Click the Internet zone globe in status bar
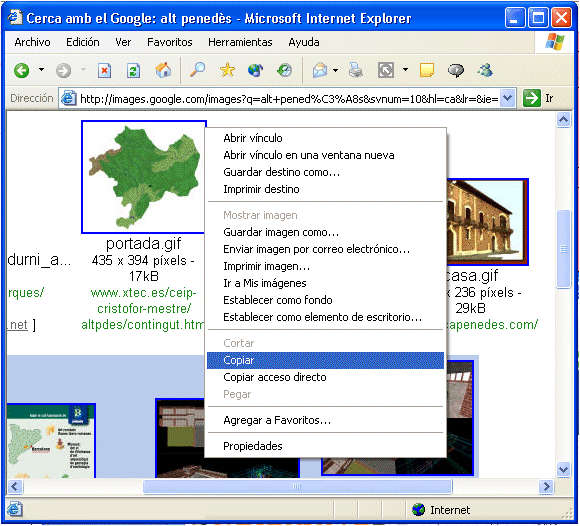 [418, 510]
